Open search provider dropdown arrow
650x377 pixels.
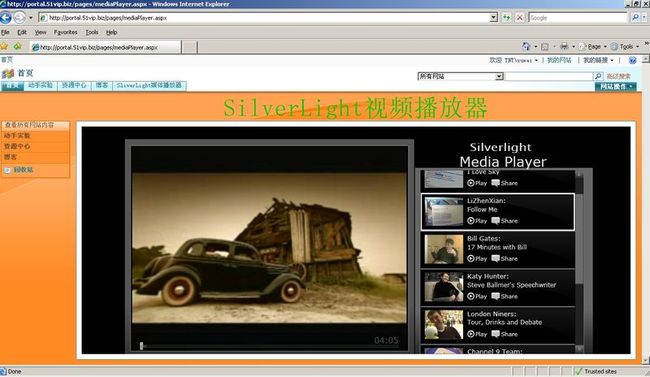[x=644, y=18]
